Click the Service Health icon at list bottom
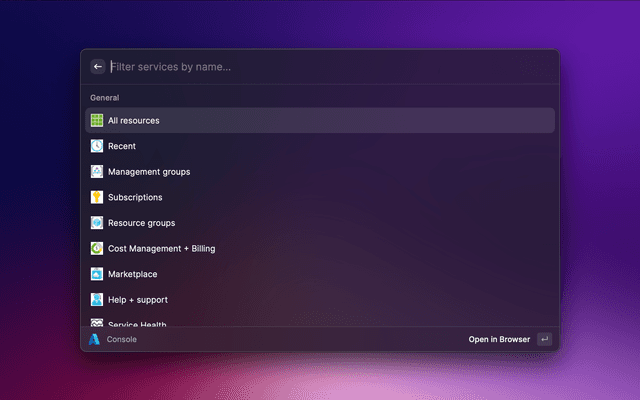The height and width of the screenshot is (400, 640). pyautogui.click(x=97, y=323)
